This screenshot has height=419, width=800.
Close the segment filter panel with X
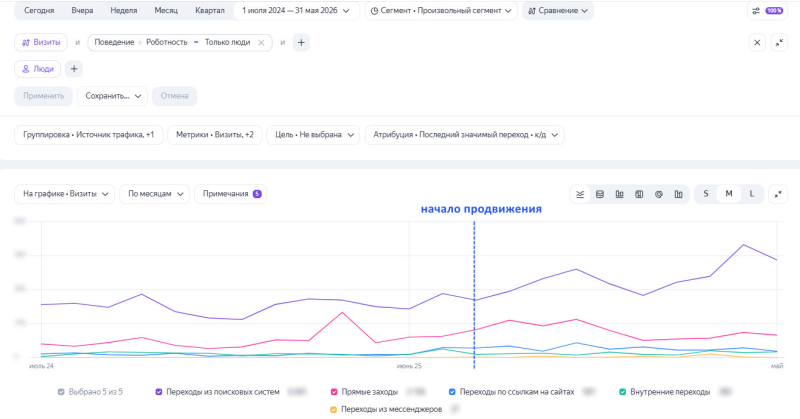pyautogui.click(x=757, y=43)
